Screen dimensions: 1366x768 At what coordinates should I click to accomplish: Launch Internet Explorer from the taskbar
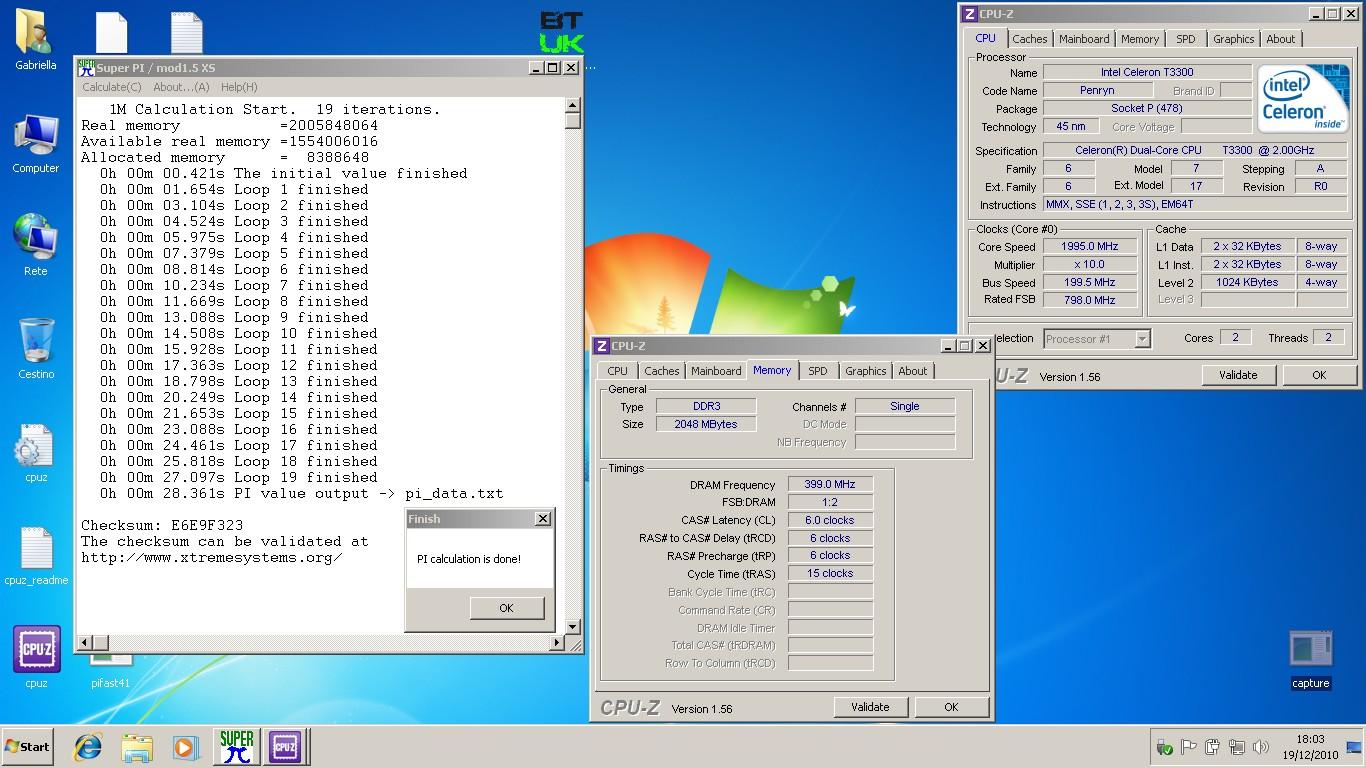pos(89,747)
